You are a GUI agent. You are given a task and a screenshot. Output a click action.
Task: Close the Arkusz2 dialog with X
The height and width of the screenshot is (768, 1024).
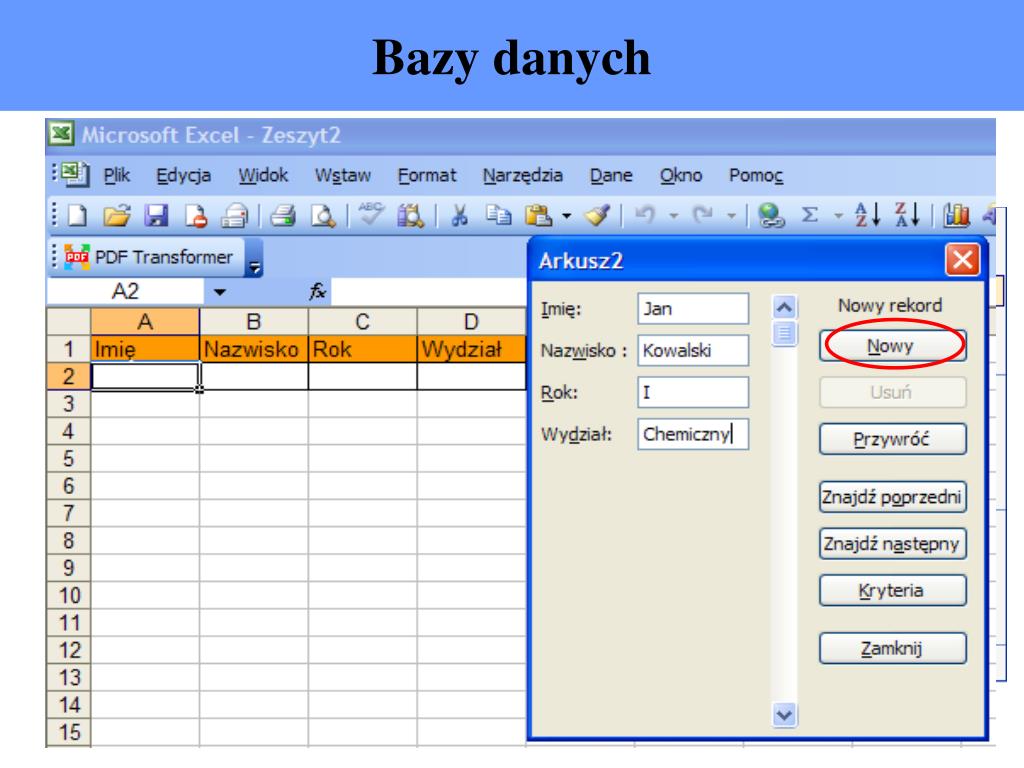tap(963, 260)
